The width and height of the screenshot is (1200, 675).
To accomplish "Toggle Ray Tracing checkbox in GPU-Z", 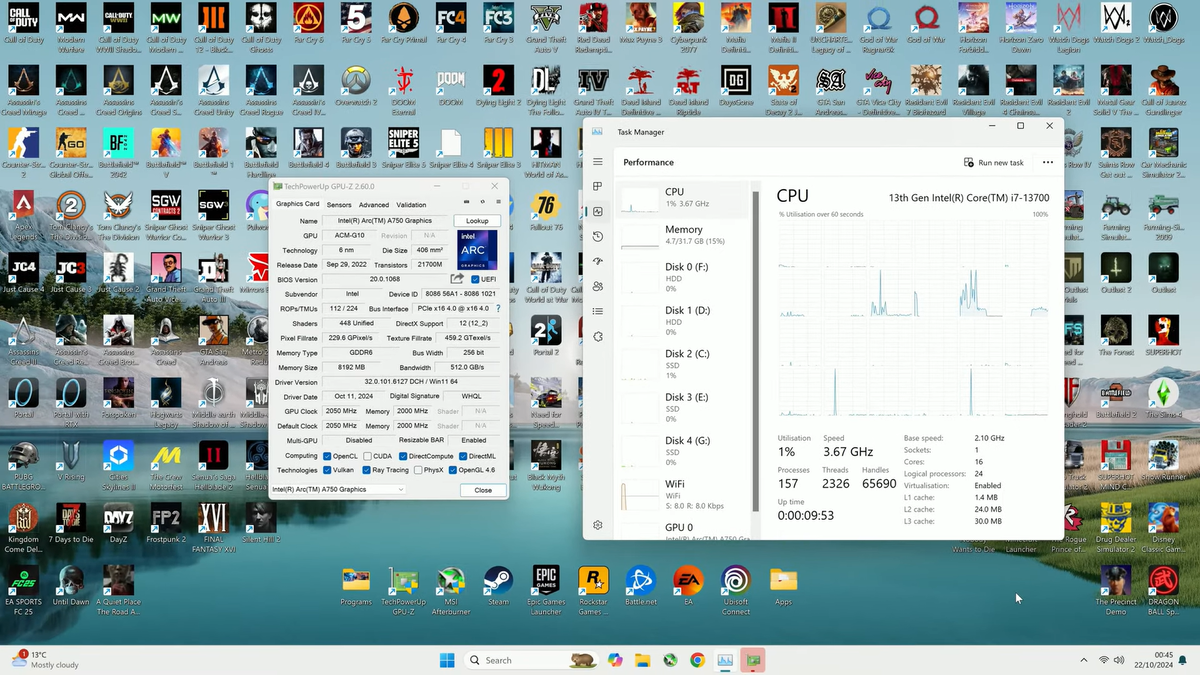I will 366,470.
